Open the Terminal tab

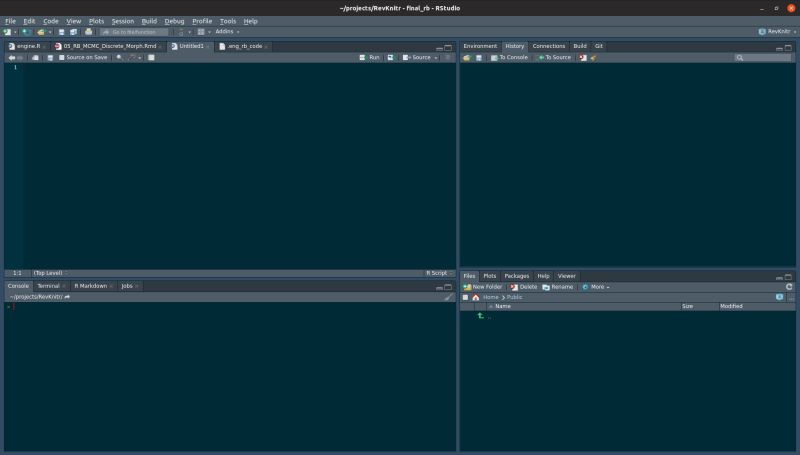[x=48, y=286]
